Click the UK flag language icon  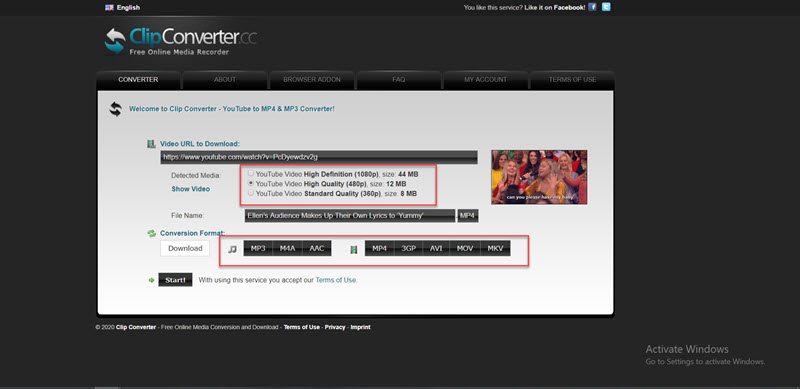pos(109,8)
